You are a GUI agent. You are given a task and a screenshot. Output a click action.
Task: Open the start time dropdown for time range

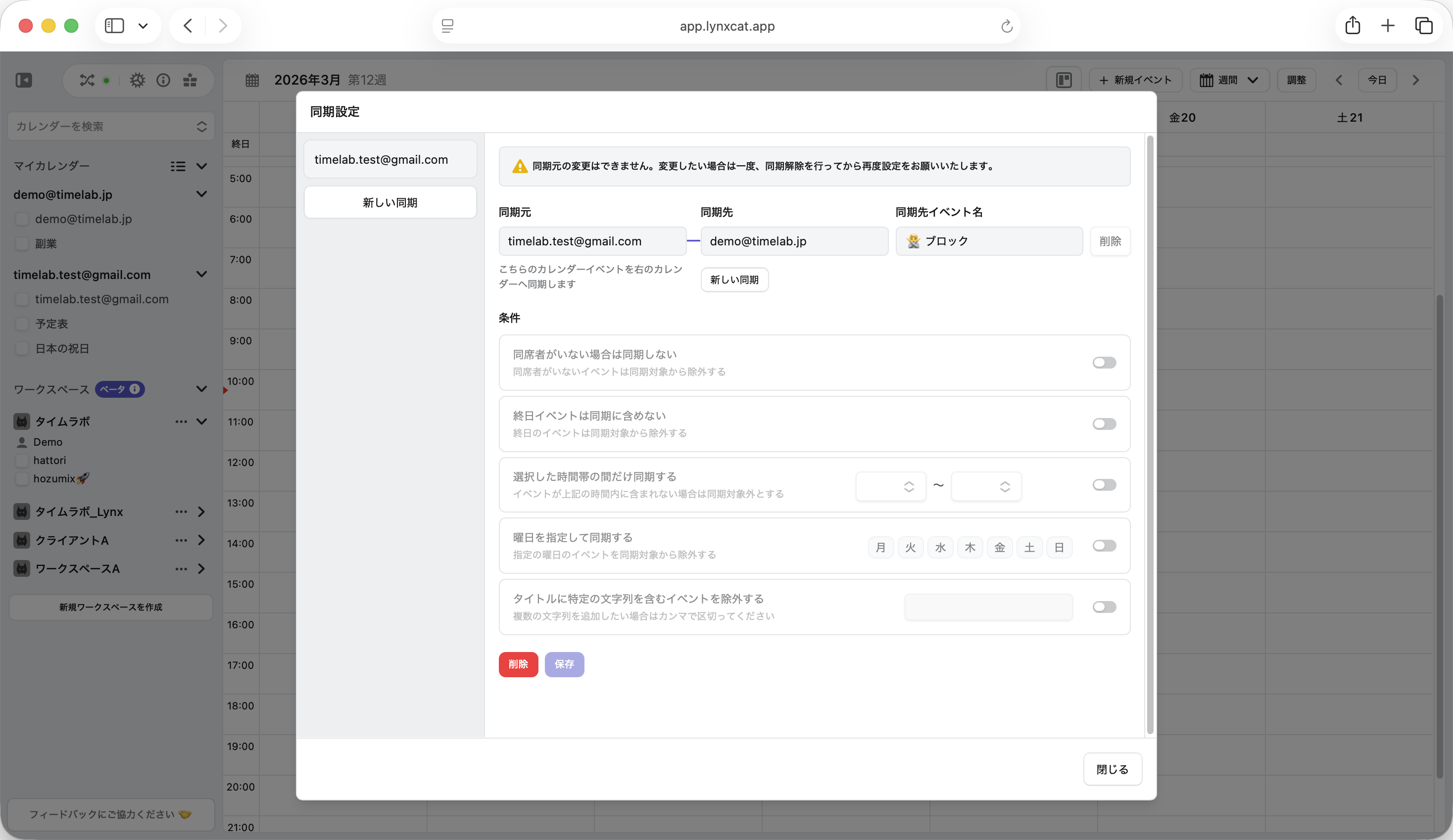[x=890, y=486]
